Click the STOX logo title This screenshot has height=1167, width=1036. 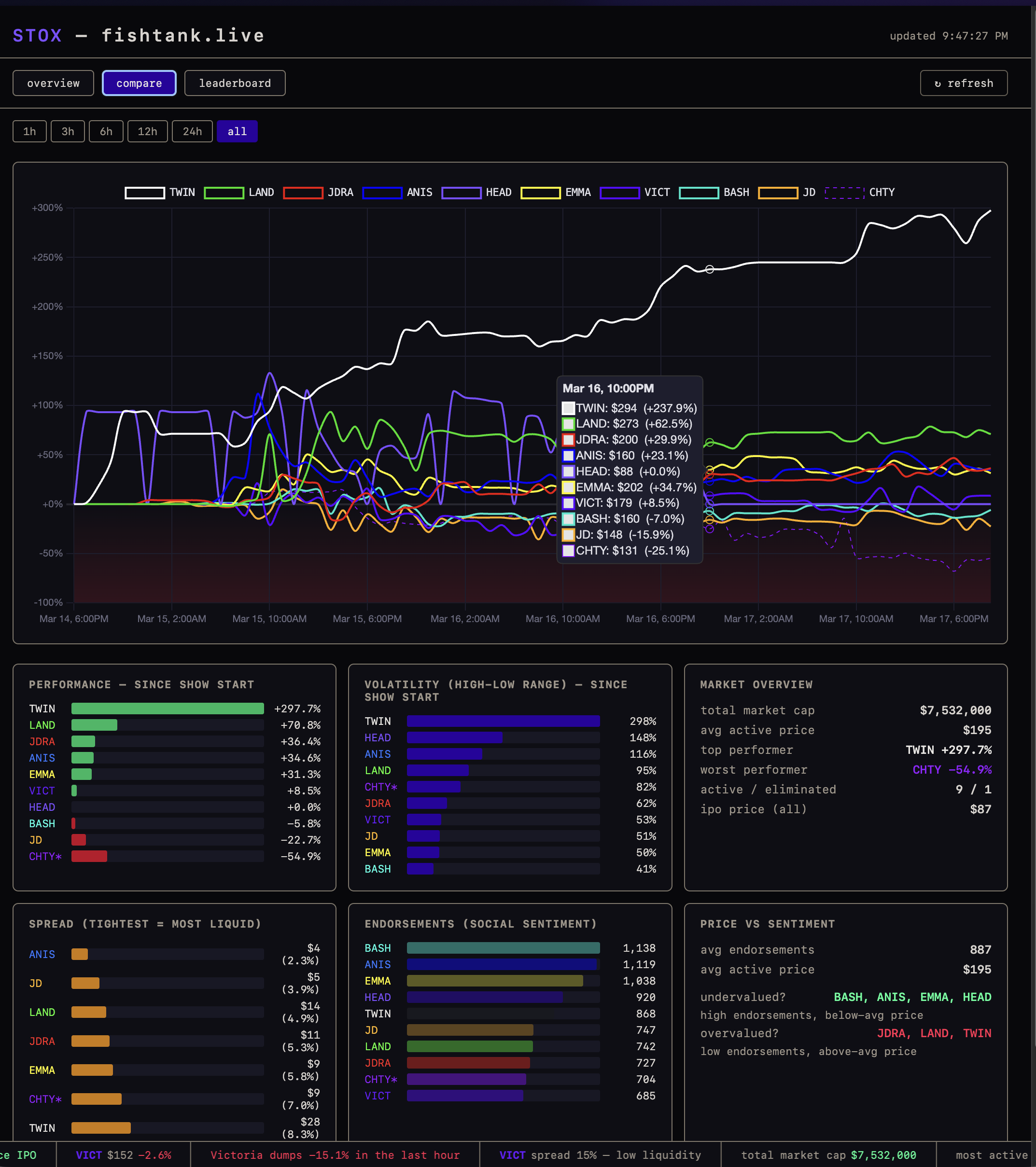click(x=37, y=35)
